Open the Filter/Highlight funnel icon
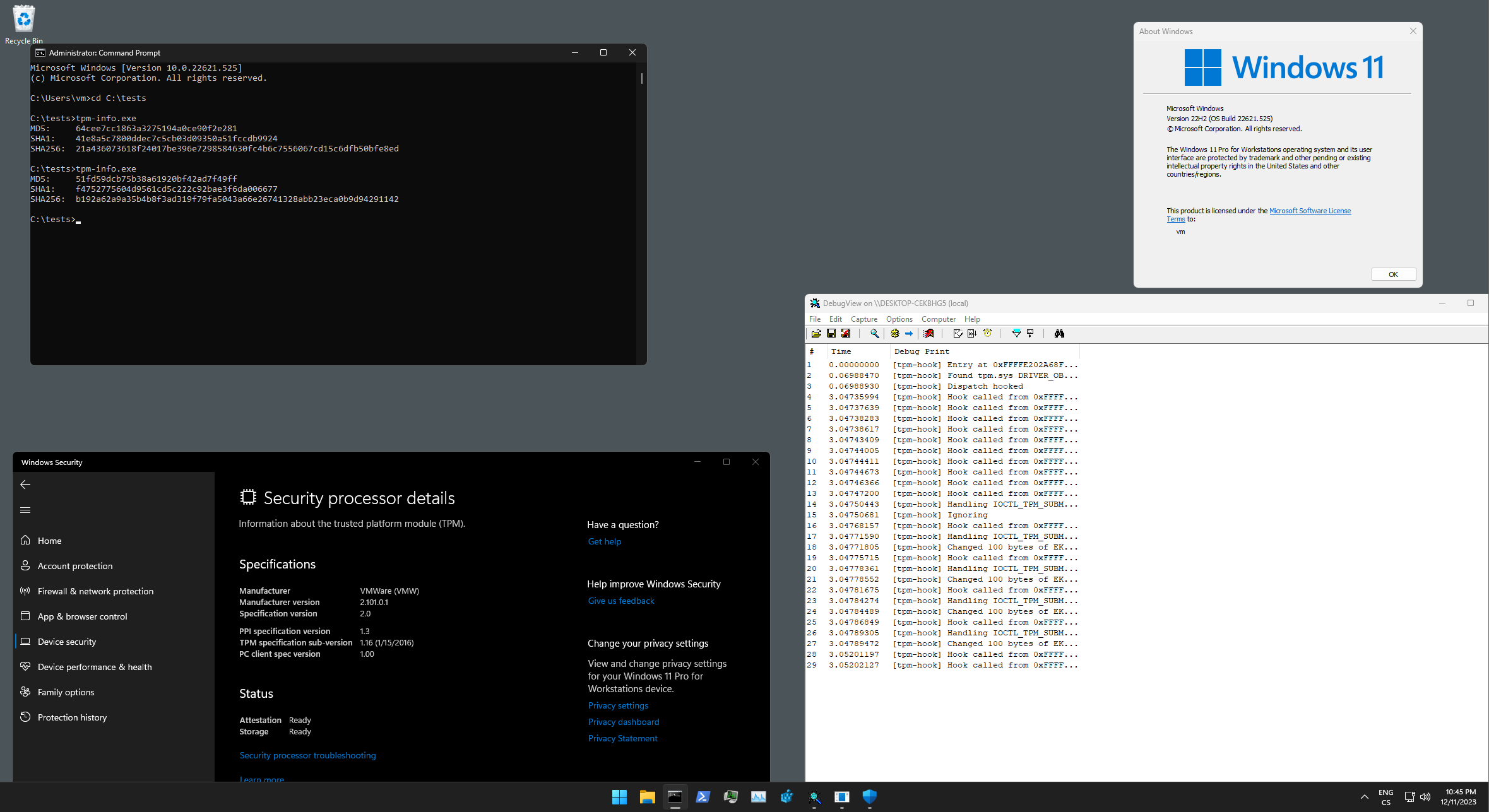Image resolution: width=1489 pixels, height=812 pixels. (x=1016, y=334)
